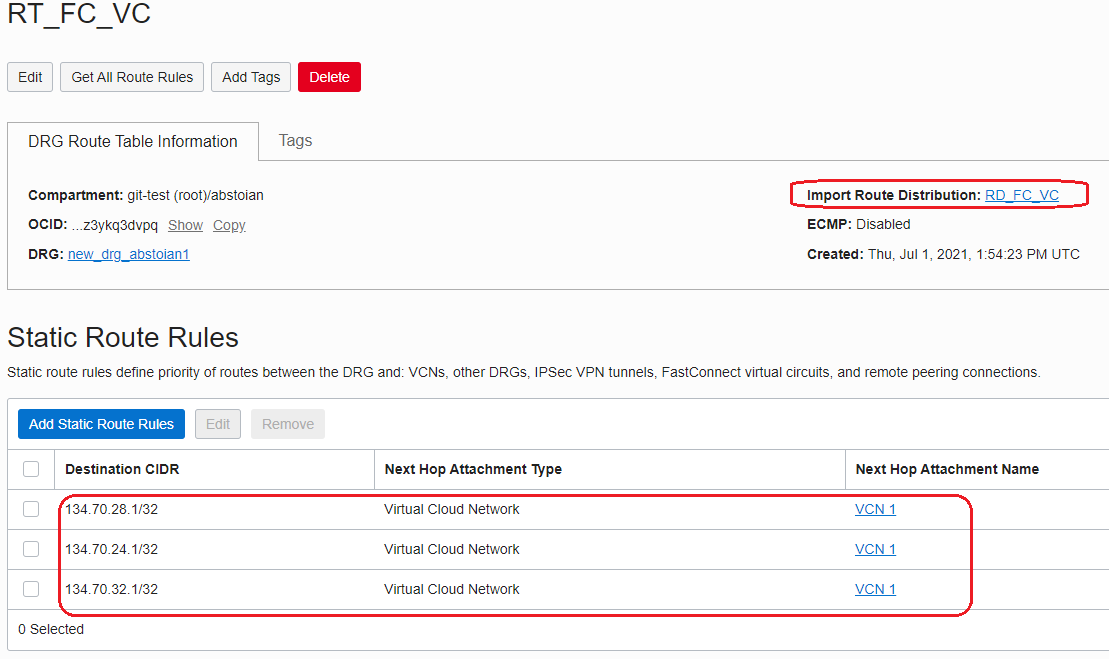Click the Edit button below the RT_FC_VC title
Screen dimensions: 1109x659
[30, 77]
